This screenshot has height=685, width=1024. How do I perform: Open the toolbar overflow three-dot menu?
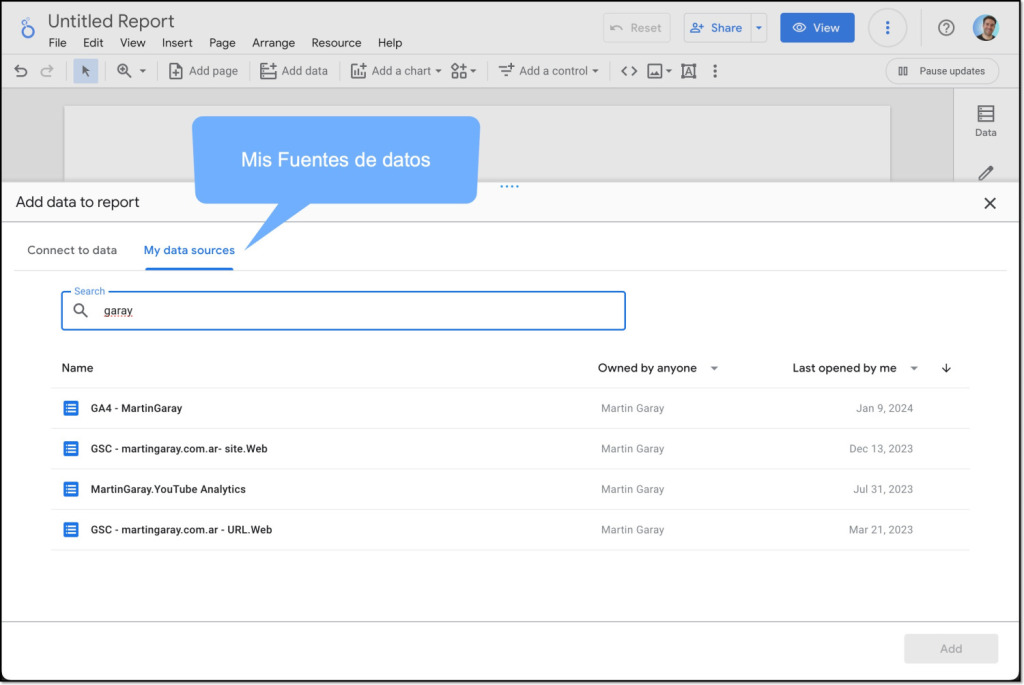pos(715,71)
